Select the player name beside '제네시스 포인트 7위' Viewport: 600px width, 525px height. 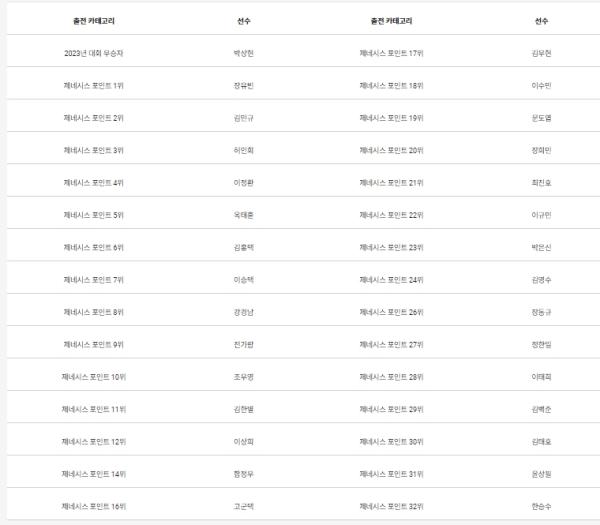click(243, 279)
